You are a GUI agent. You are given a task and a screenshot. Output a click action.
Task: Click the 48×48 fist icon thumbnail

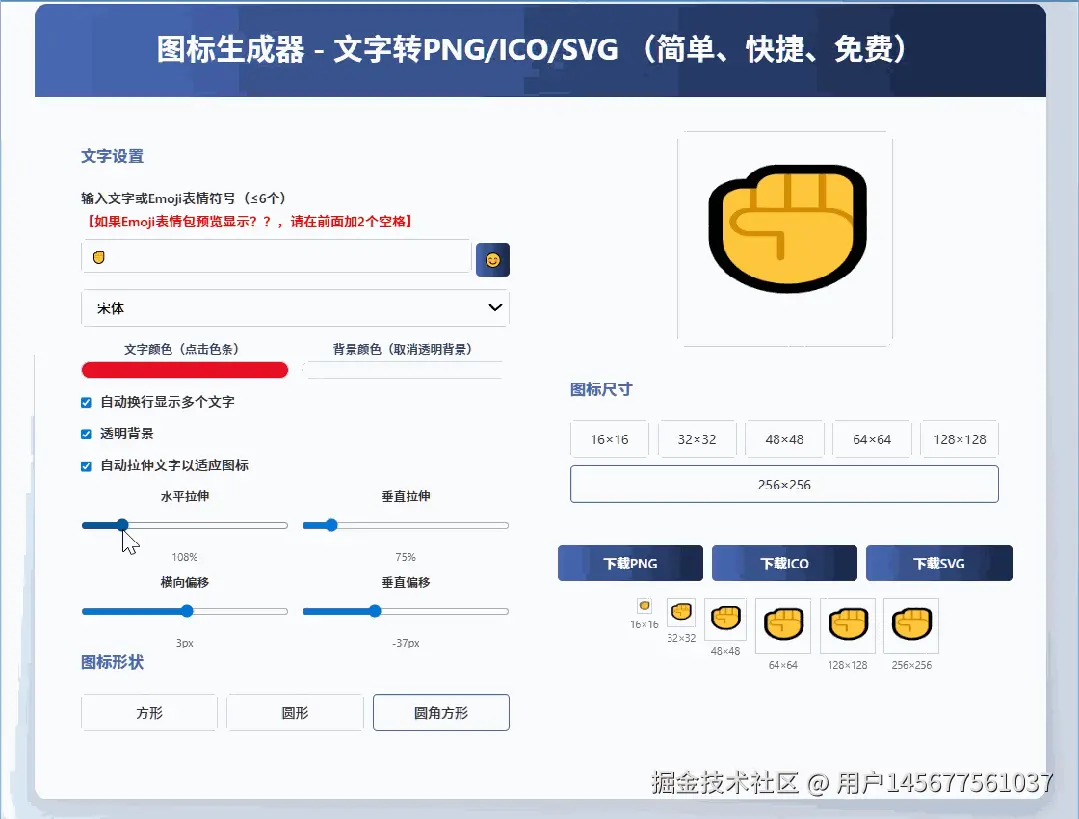(x=725, y=618)
